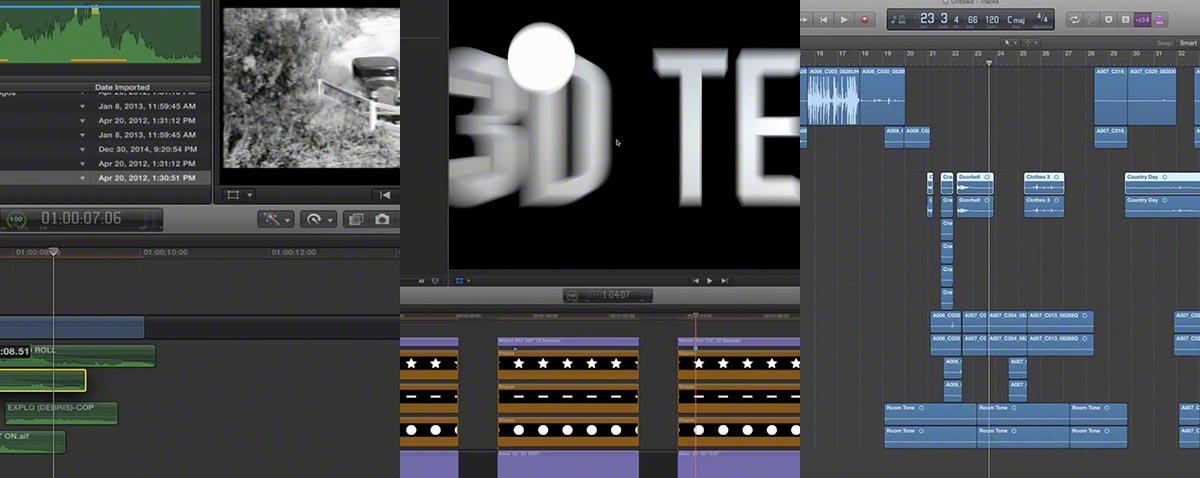Screen dimensions: 1200x478
Task: Click the Logic playhead marker in ruler
Action: pyautogui.click(x=989, y=63)
